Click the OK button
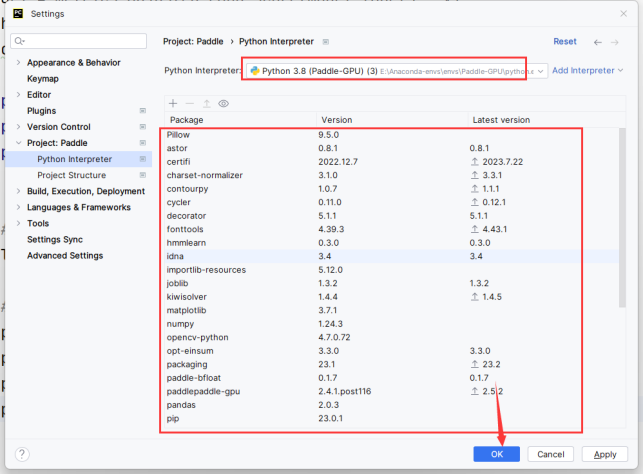 [497, 454]
